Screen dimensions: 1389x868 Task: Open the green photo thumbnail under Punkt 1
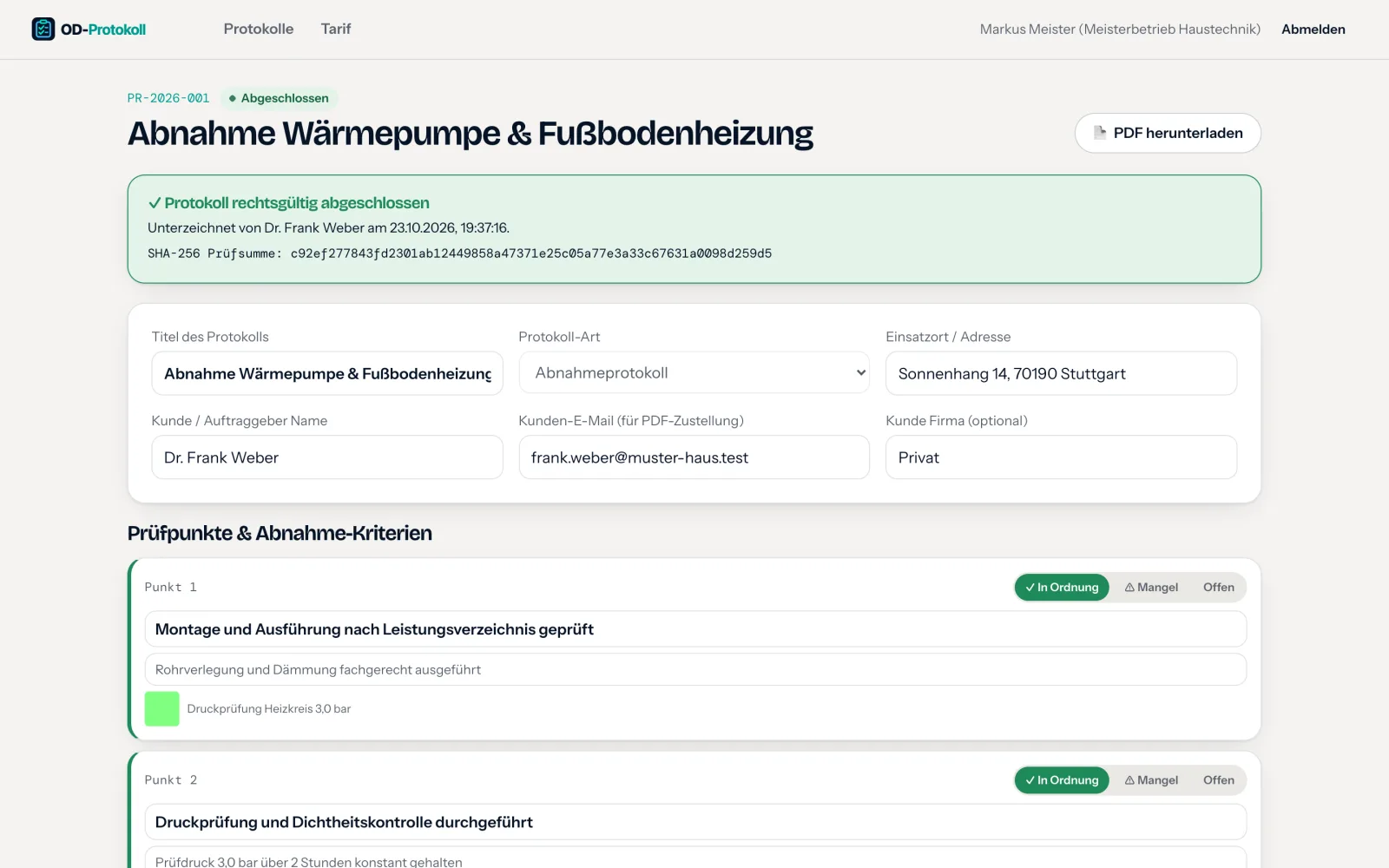point(162,708)
